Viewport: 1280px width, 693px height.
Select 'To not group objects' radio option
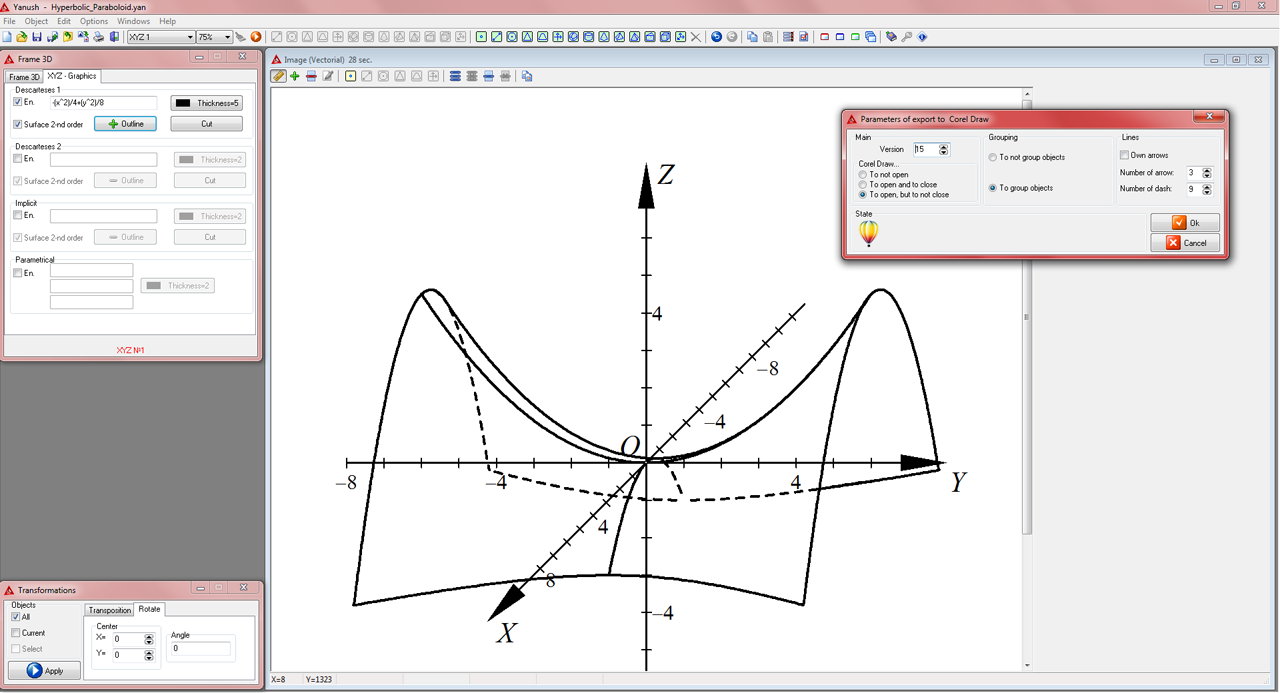[x=992, y=158]
